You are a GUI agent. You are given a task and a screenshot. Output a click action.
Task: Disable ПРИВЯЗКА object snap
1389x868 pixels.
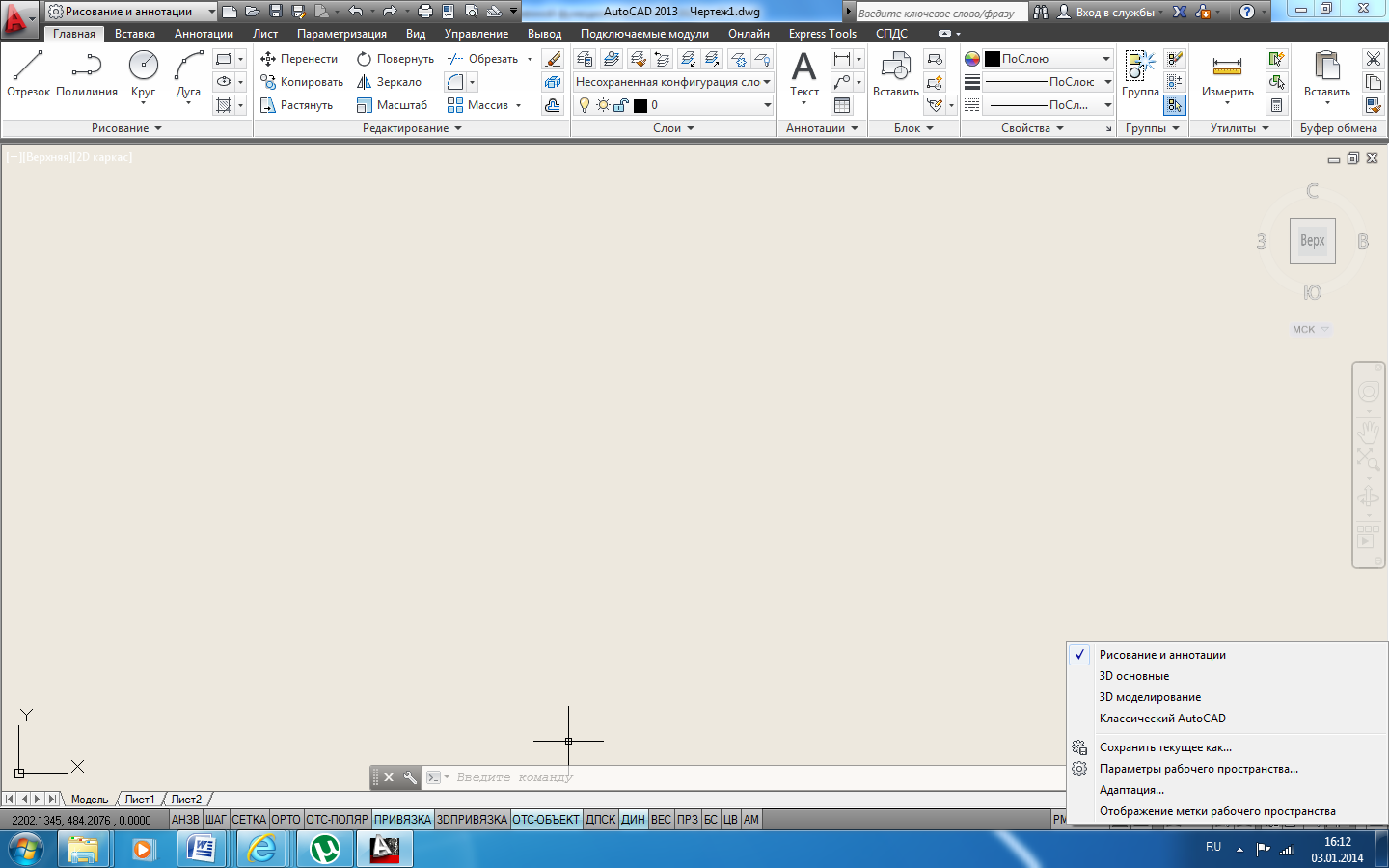402,820
